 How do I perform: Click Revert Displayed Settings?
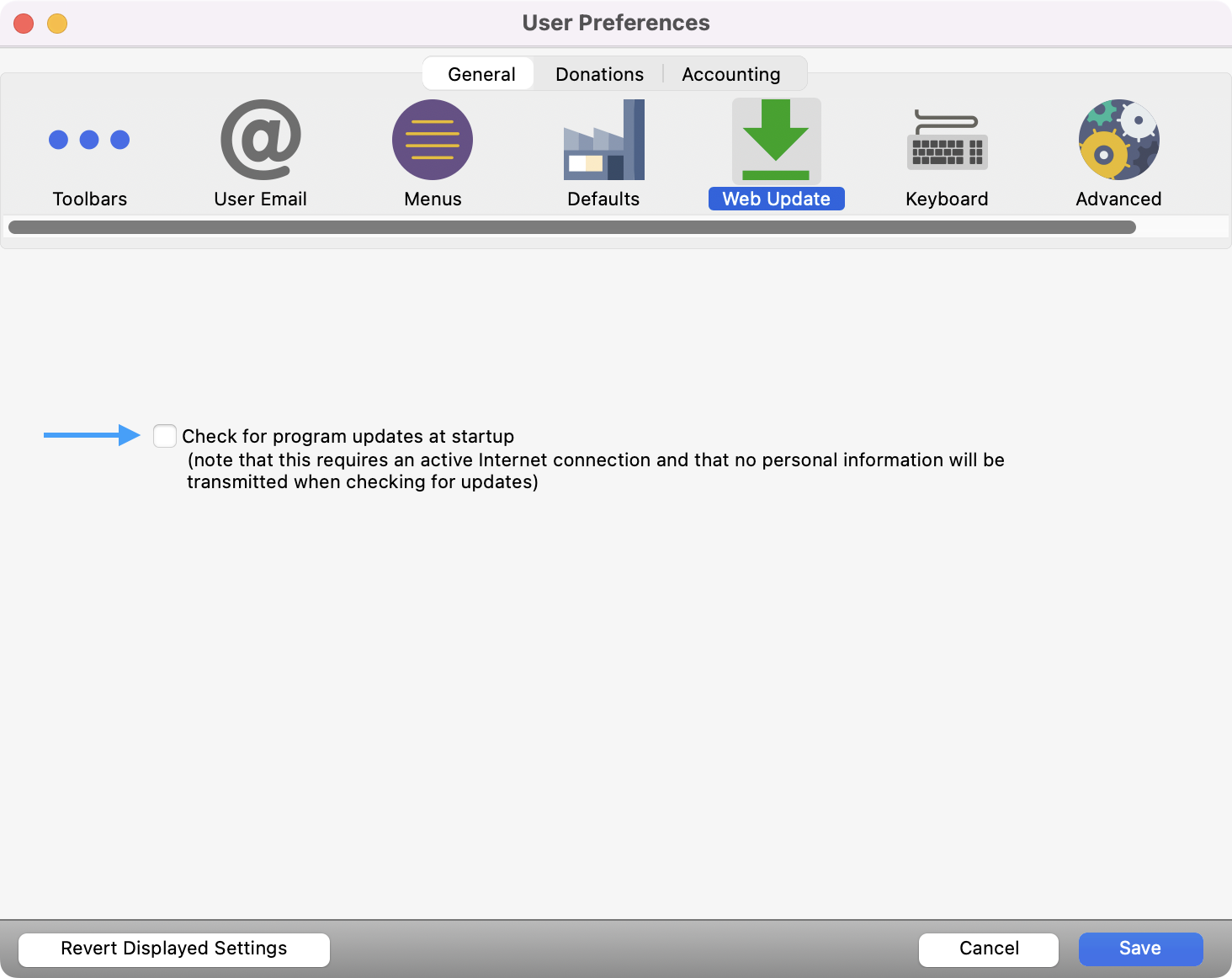pos(174,949)
